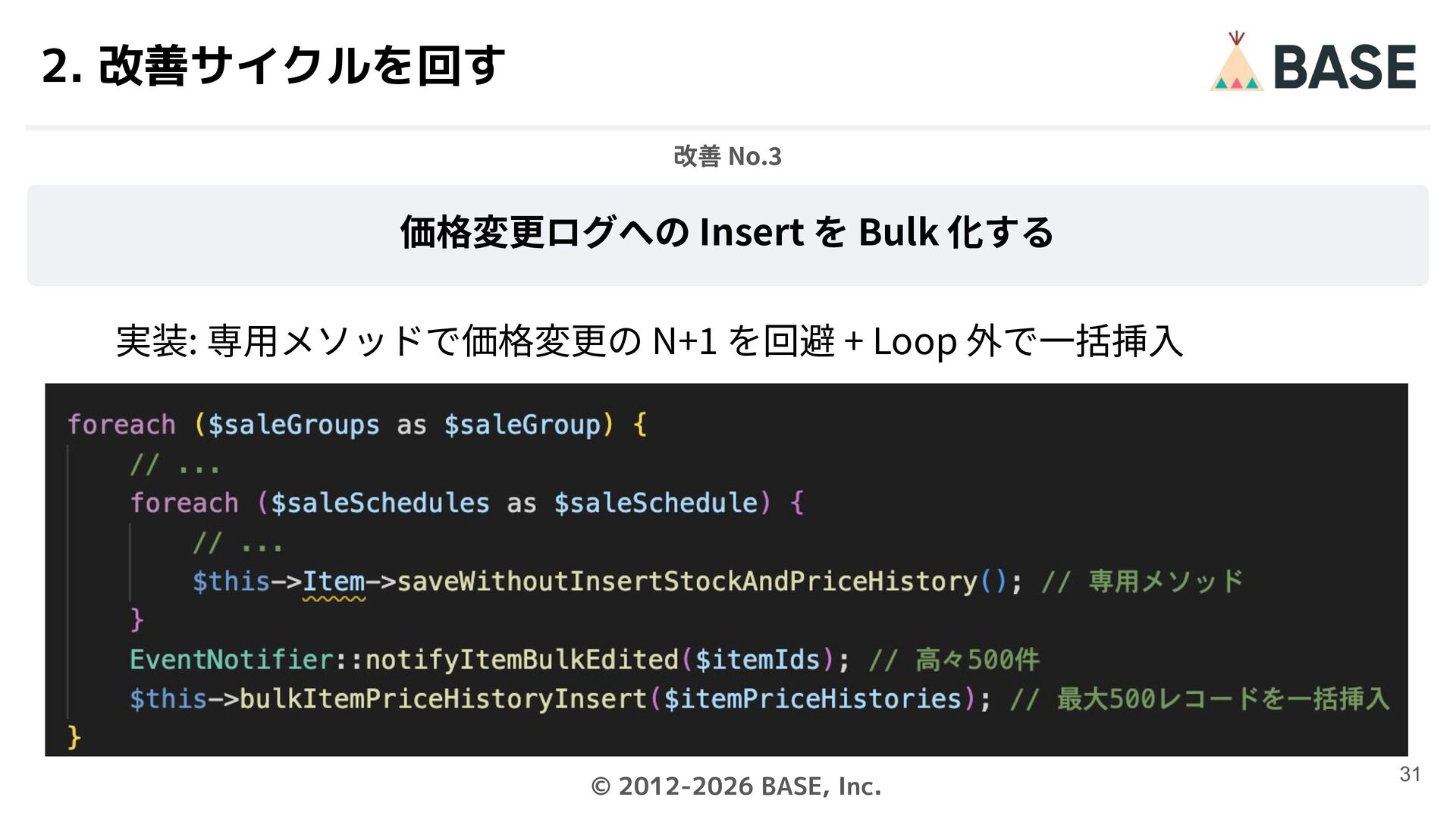The width and height of the screenshot is (1456, 819).
Task: Click the inner foreach $saleSchedules line
Action: (x=466, y=503)
